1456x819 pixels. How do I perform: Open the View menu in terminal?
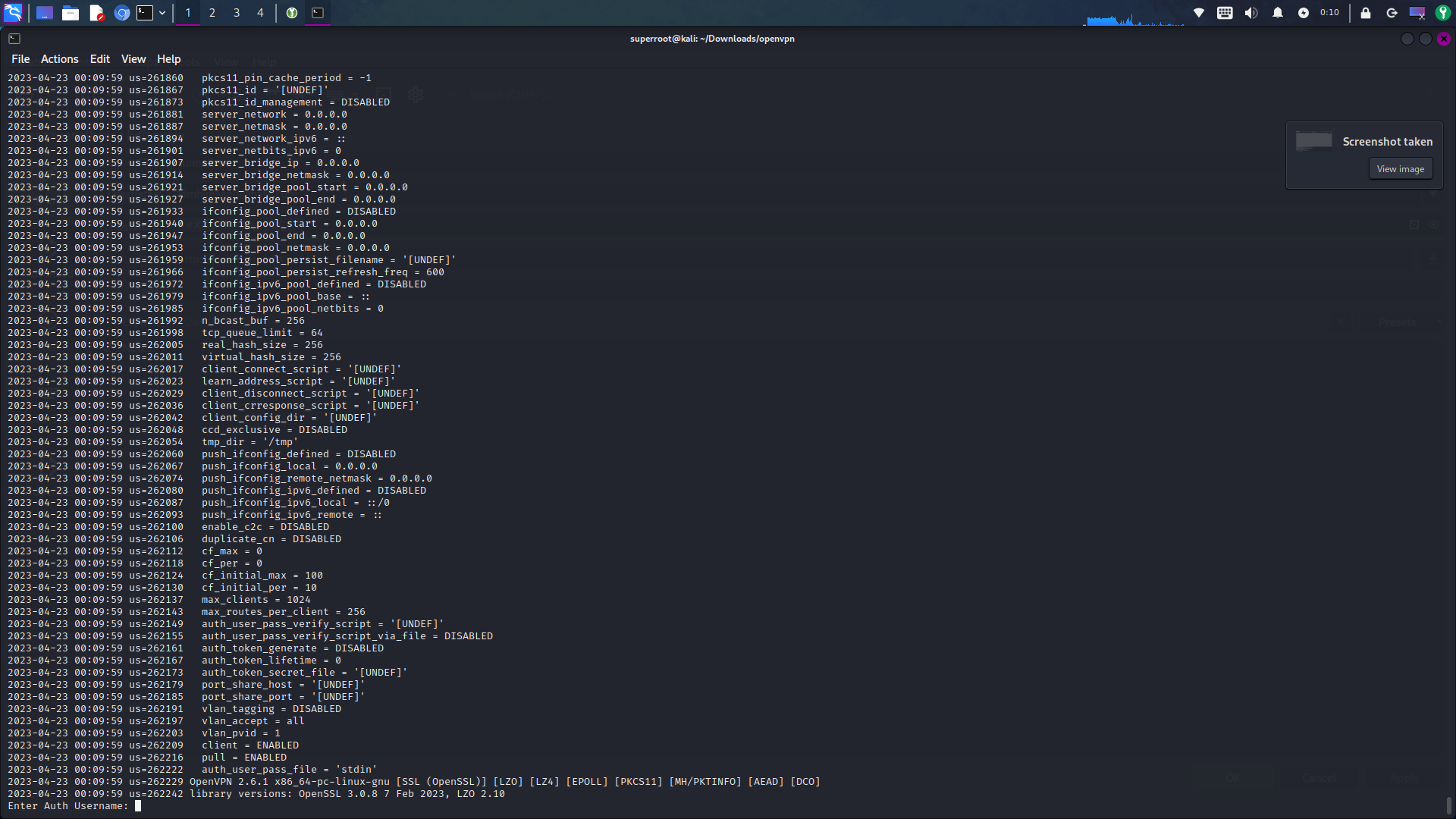pos(133,59)
